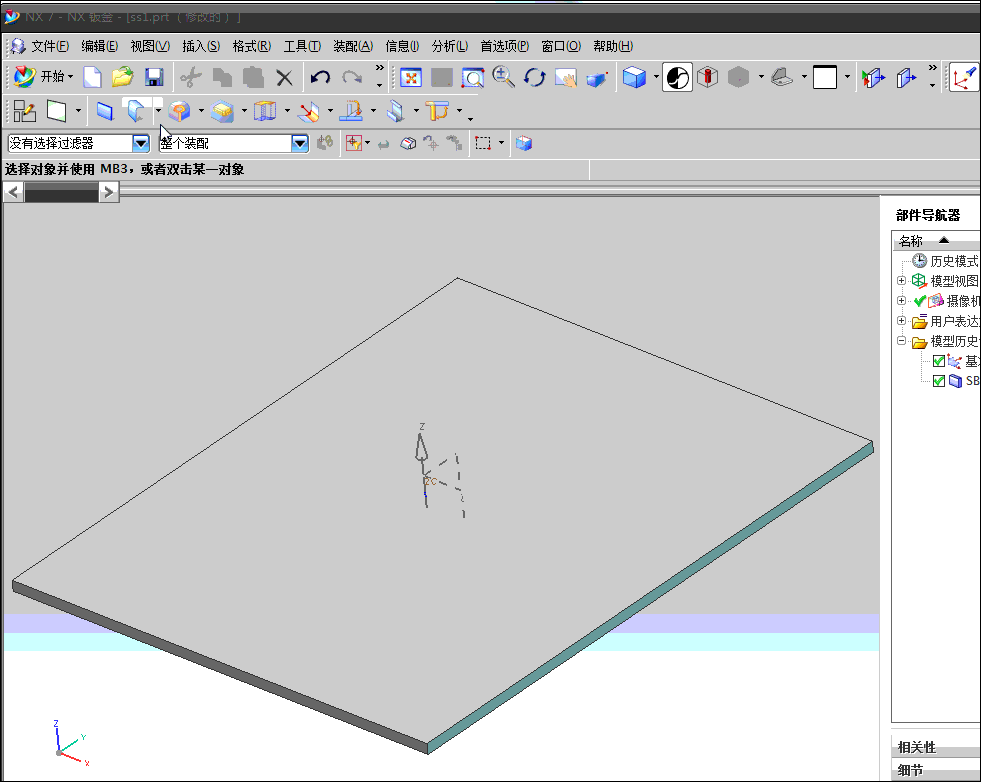Open the arrow beside the 开始 button
Screen dimensions: 981x782
pyautogui.click(x=71, y=77)
